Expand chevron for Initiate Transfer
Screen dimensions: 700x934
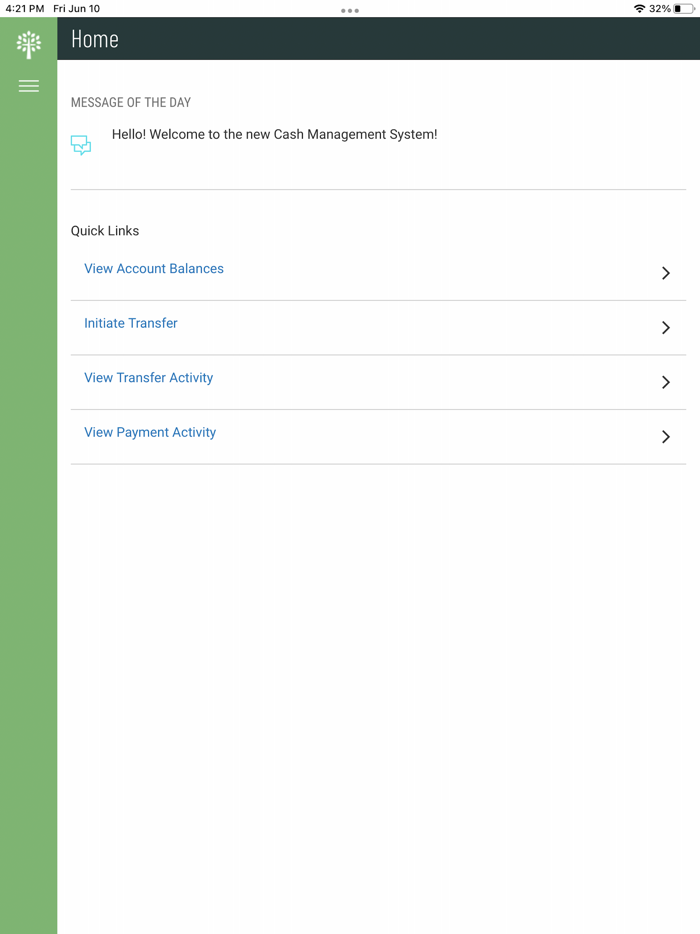pos(666,328)
